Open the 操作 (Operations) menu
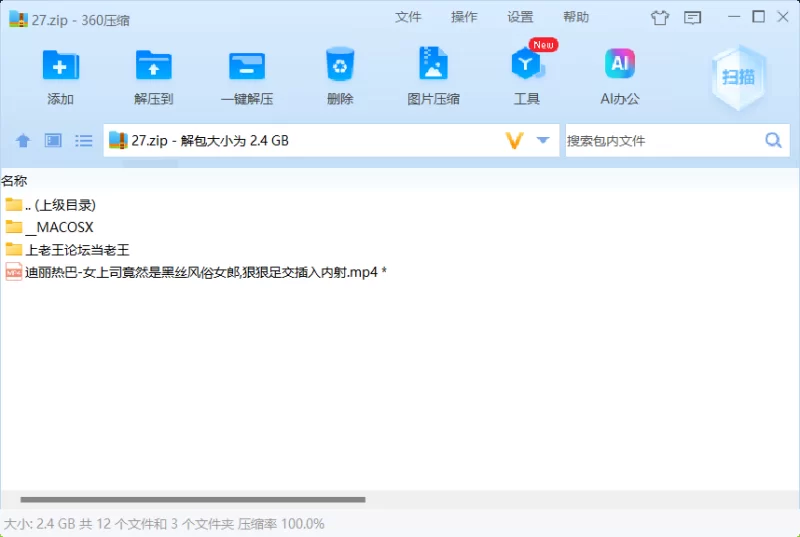The height and width of the screenshot is (537, 800). pyautogui.click(x=464, y=17)
